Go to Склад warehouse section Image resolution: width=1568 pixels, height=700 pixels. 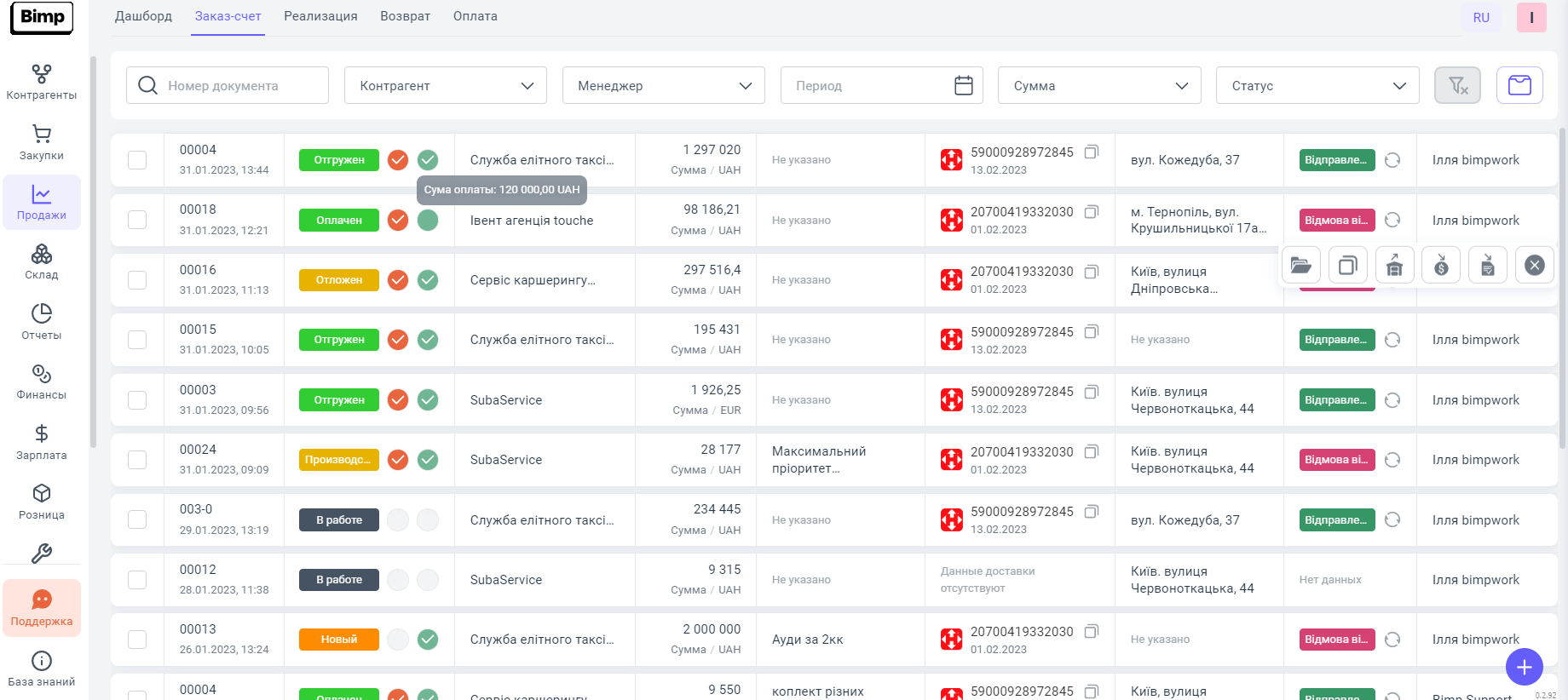tap(41, 261)
